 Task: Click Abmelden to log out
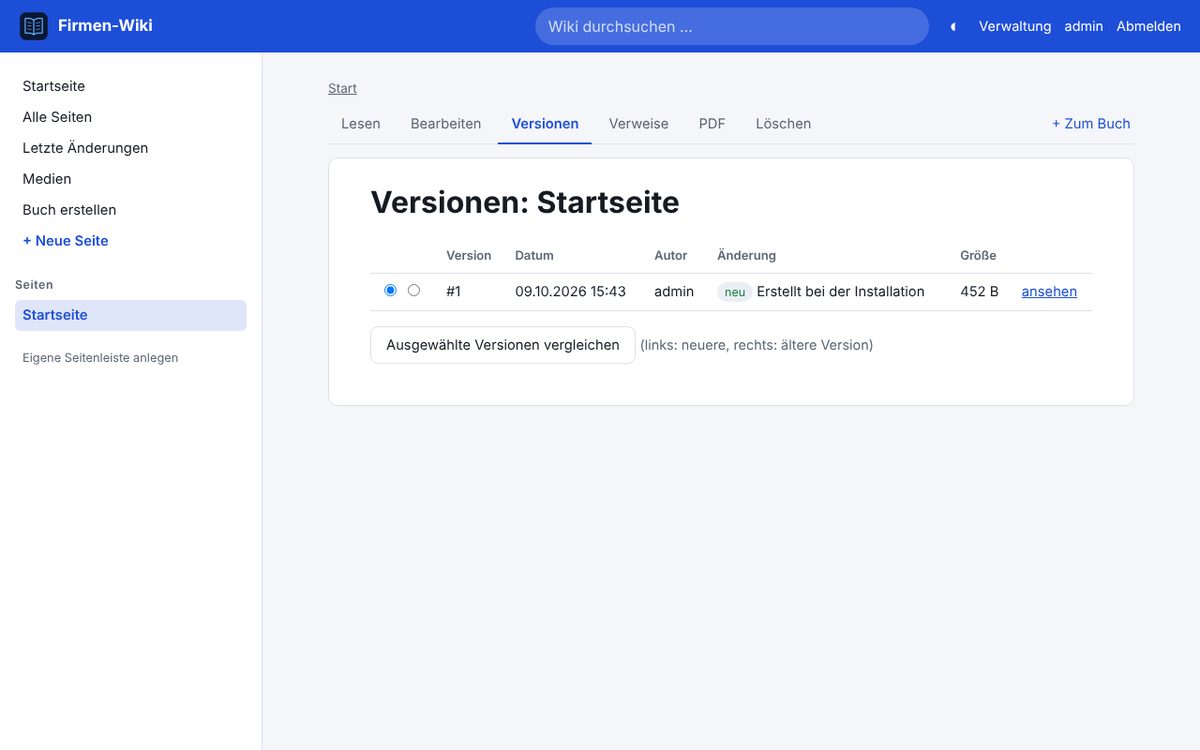coord(1149,27)
